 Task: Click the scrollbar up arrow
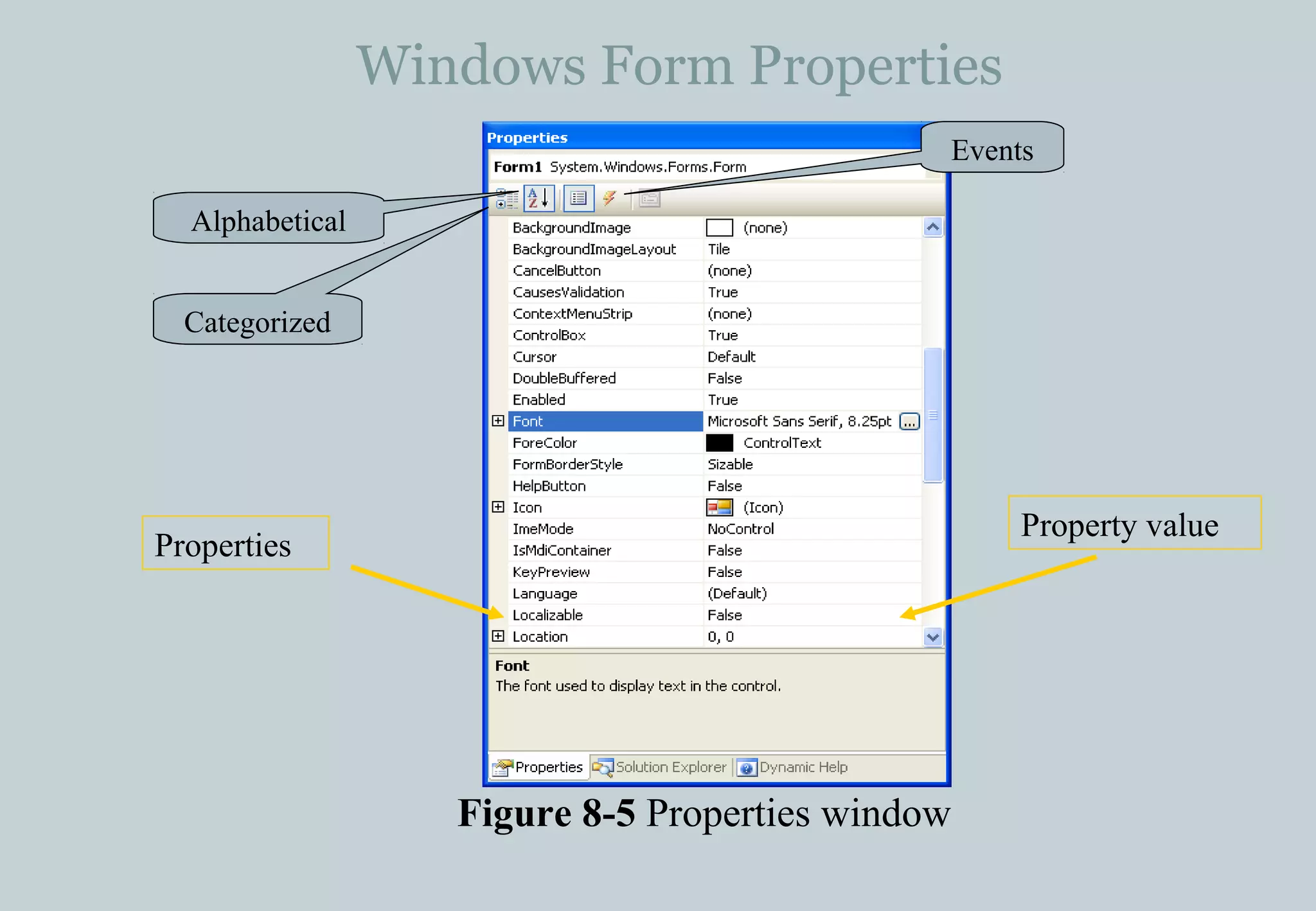click(933, 227)
